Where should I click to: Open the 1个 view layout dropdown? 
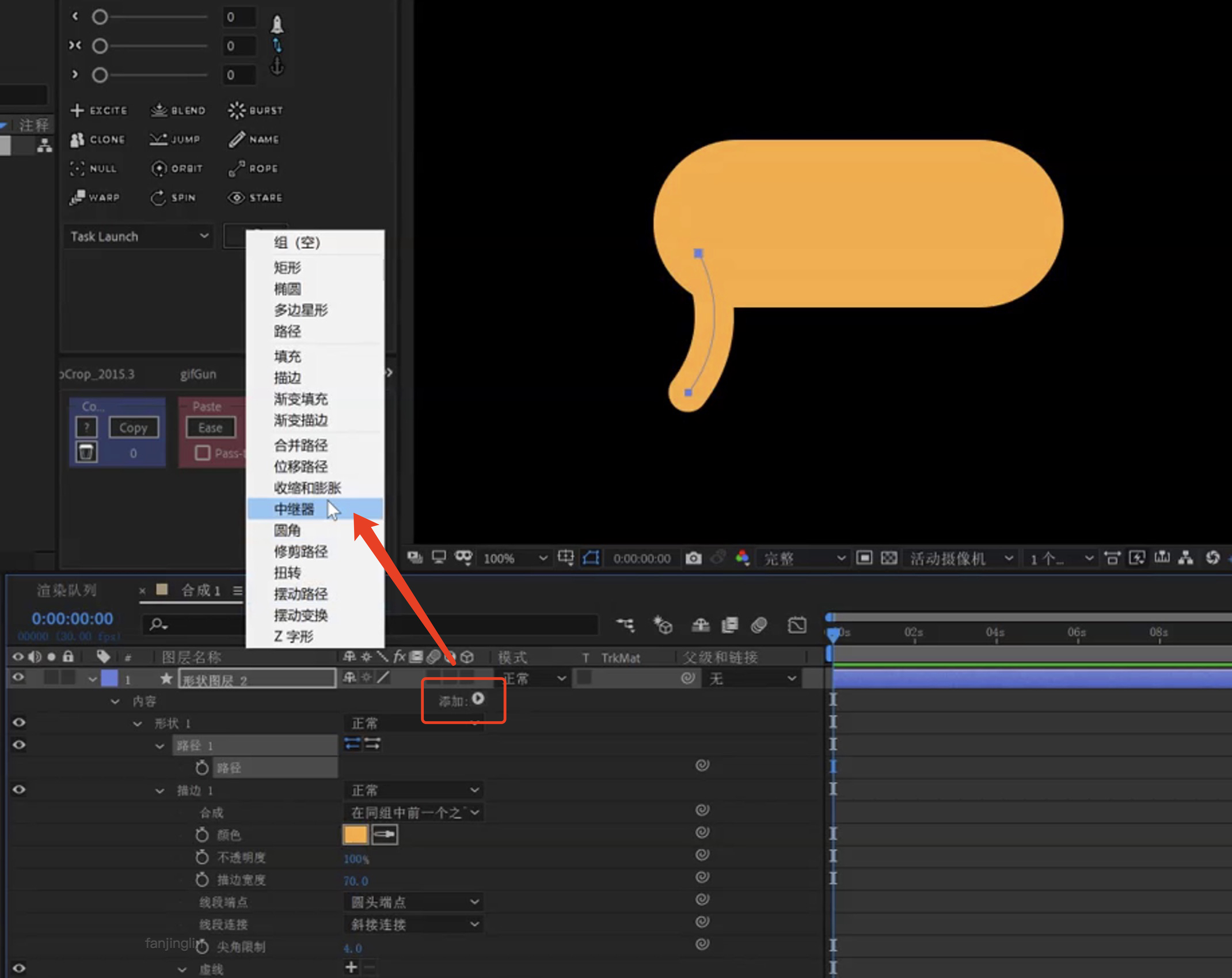tap(1061, 558)
